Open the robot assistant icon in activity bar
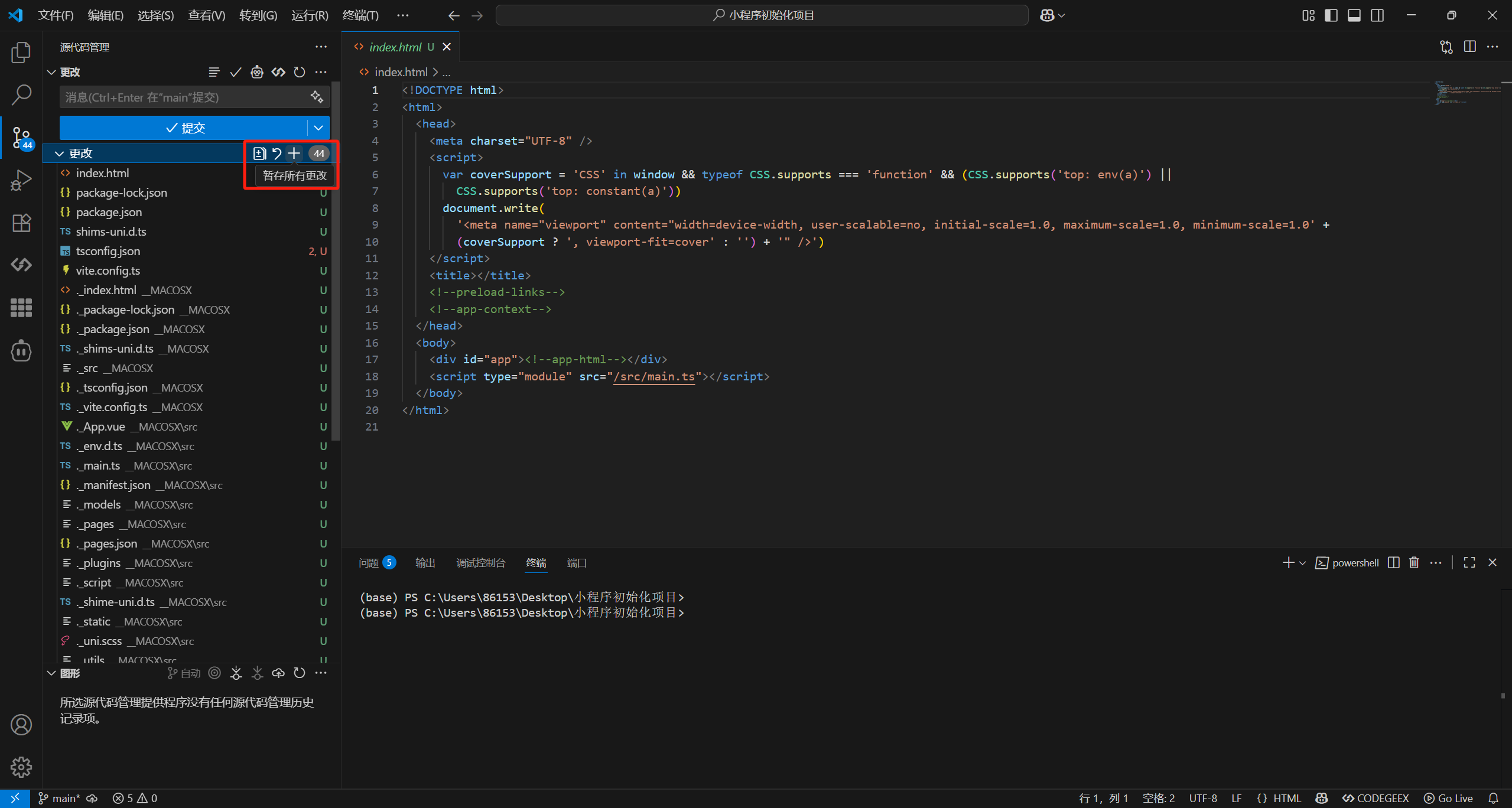This screenshot has height=808, width=1512. (21, 350)
